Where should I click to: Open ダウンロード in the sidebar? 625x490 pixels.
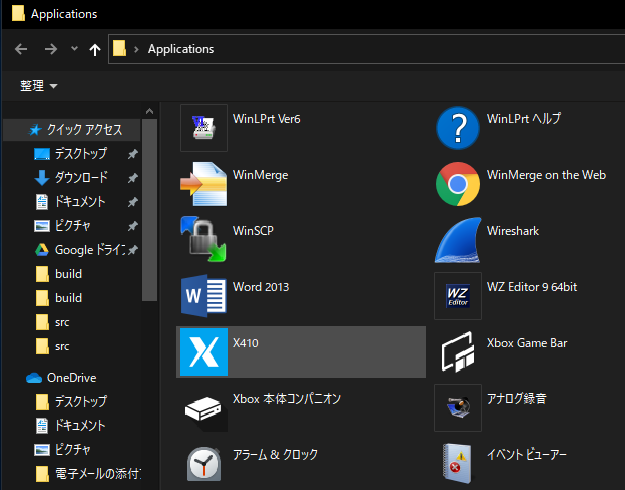[81, 178]
